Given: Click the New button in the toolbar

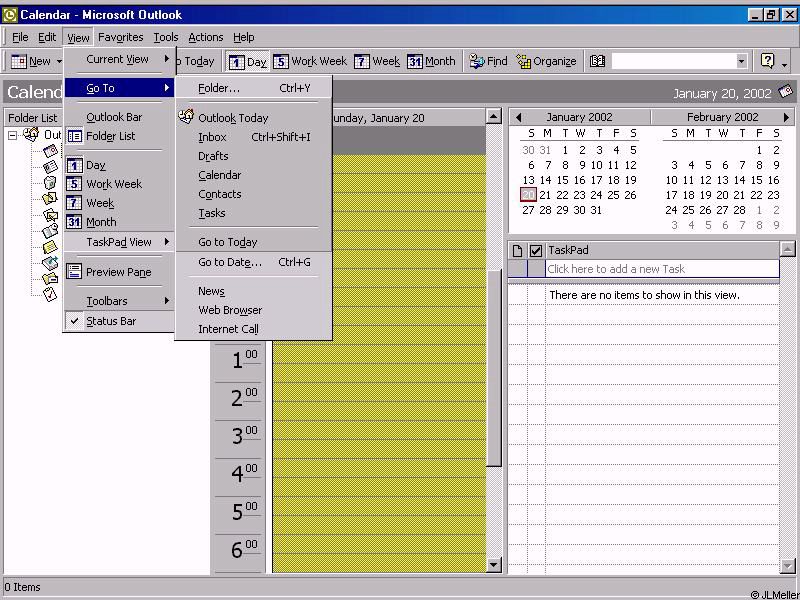Looking at the screenshot, I should point(31,61).
